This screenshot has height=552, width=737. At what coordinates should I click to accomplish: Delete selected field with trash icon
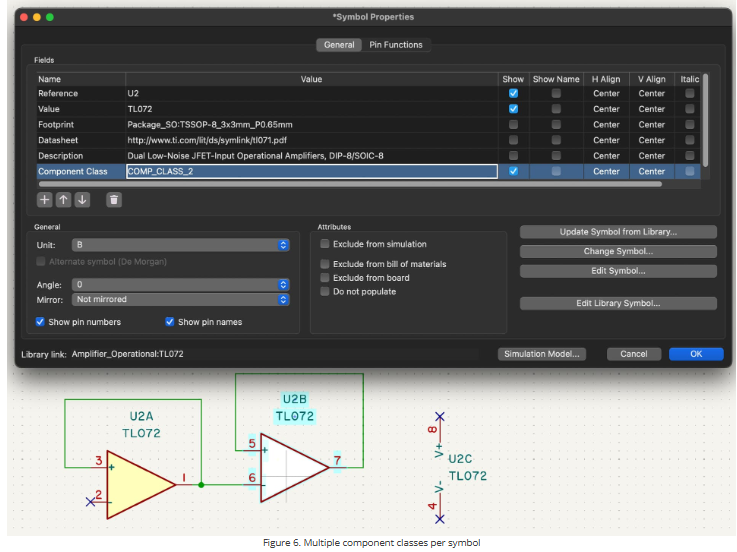coord(114,200)
